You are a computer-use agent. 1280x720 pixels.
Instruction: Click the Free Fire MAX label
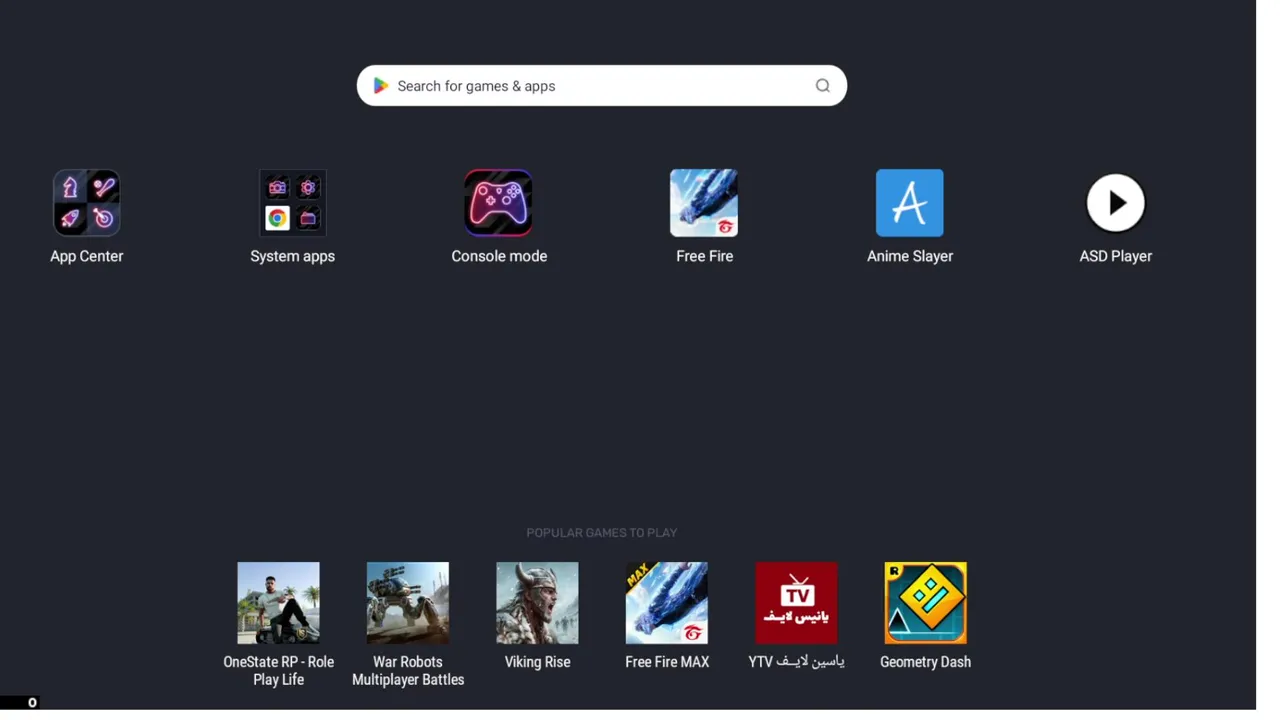(x=667, y=662)
